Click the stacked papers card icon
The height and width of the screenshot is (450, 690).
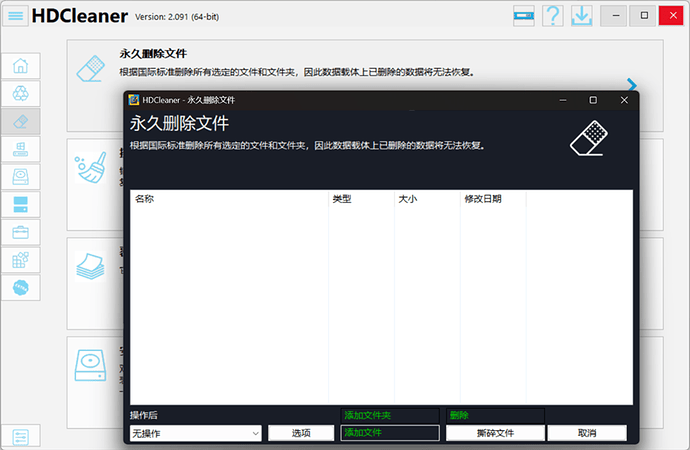(90, 267)
